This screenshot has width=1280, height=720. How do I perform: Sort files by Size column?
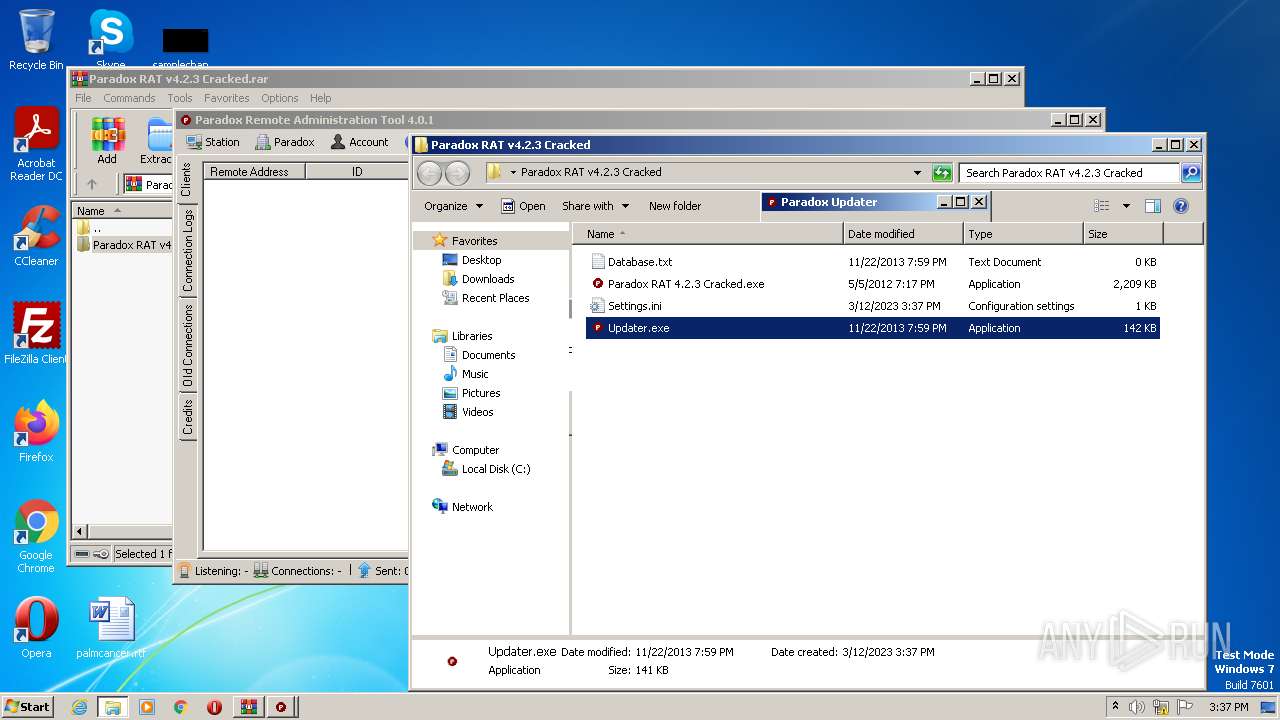click(x=1123, y=234)
